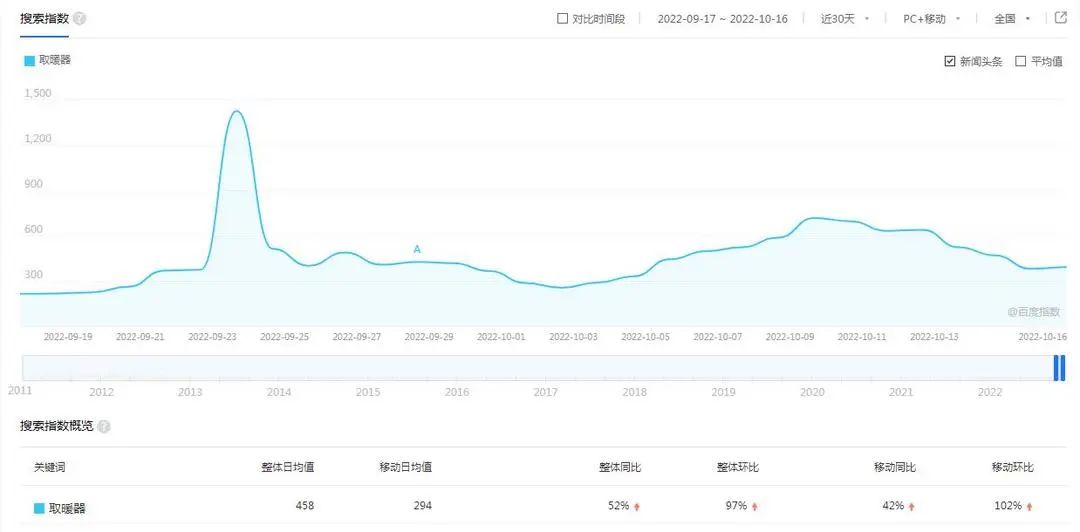1080x532 pixels.
Task: Click the blue range handle on year timeline
Action: 1058,368
